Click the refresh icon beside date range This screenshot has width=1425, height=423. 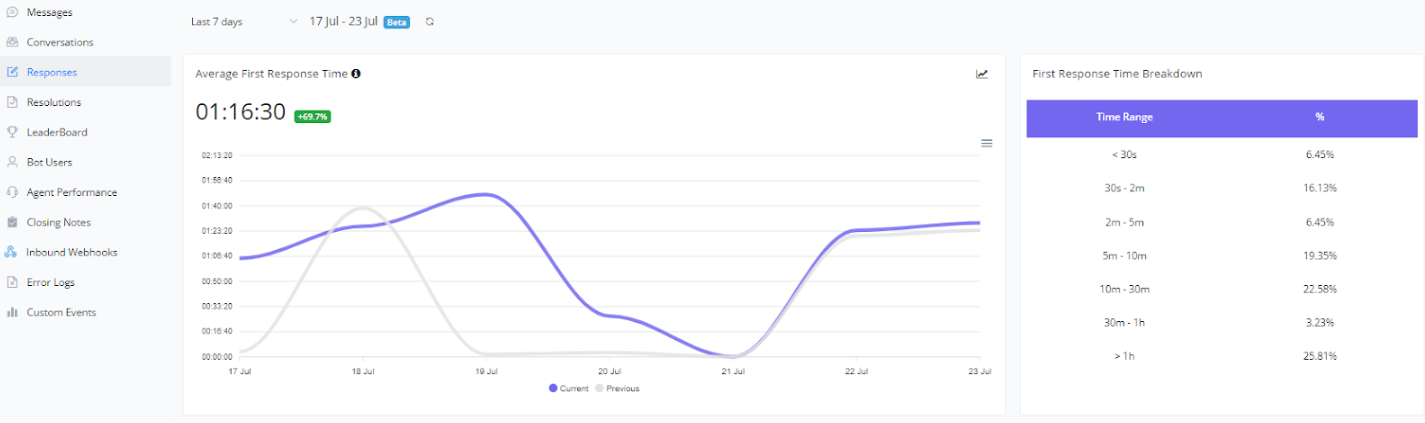point(430,21)
